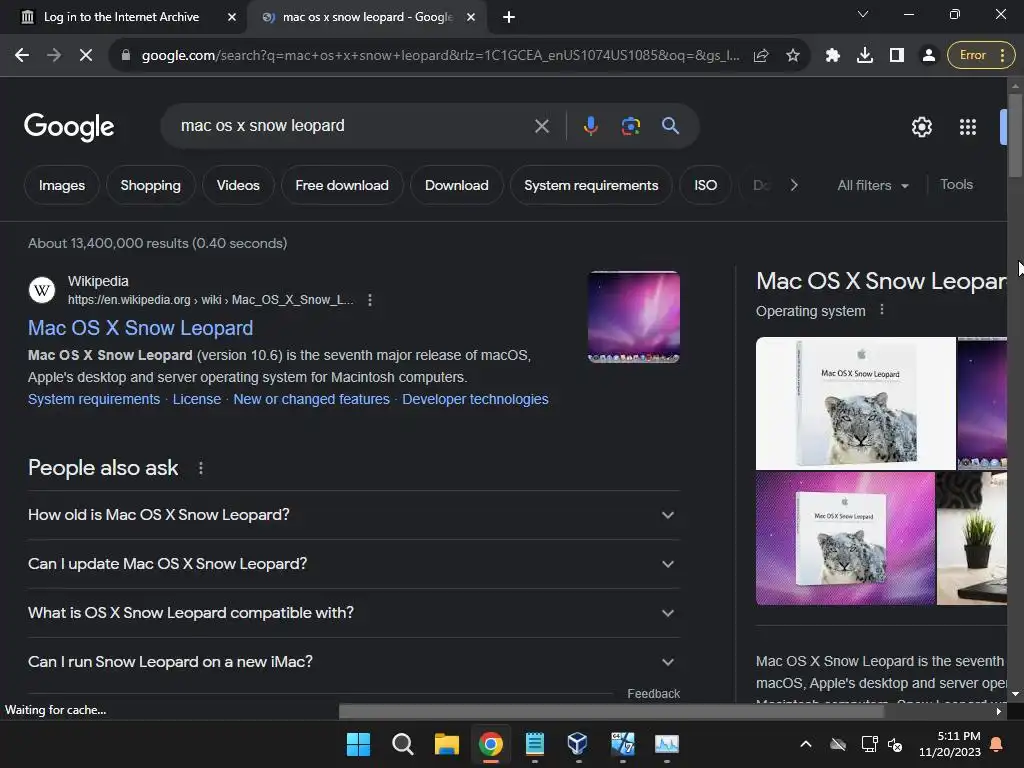Open Windows taskbar search
This screenshot has width=1024, height=768.
[402, 744]
